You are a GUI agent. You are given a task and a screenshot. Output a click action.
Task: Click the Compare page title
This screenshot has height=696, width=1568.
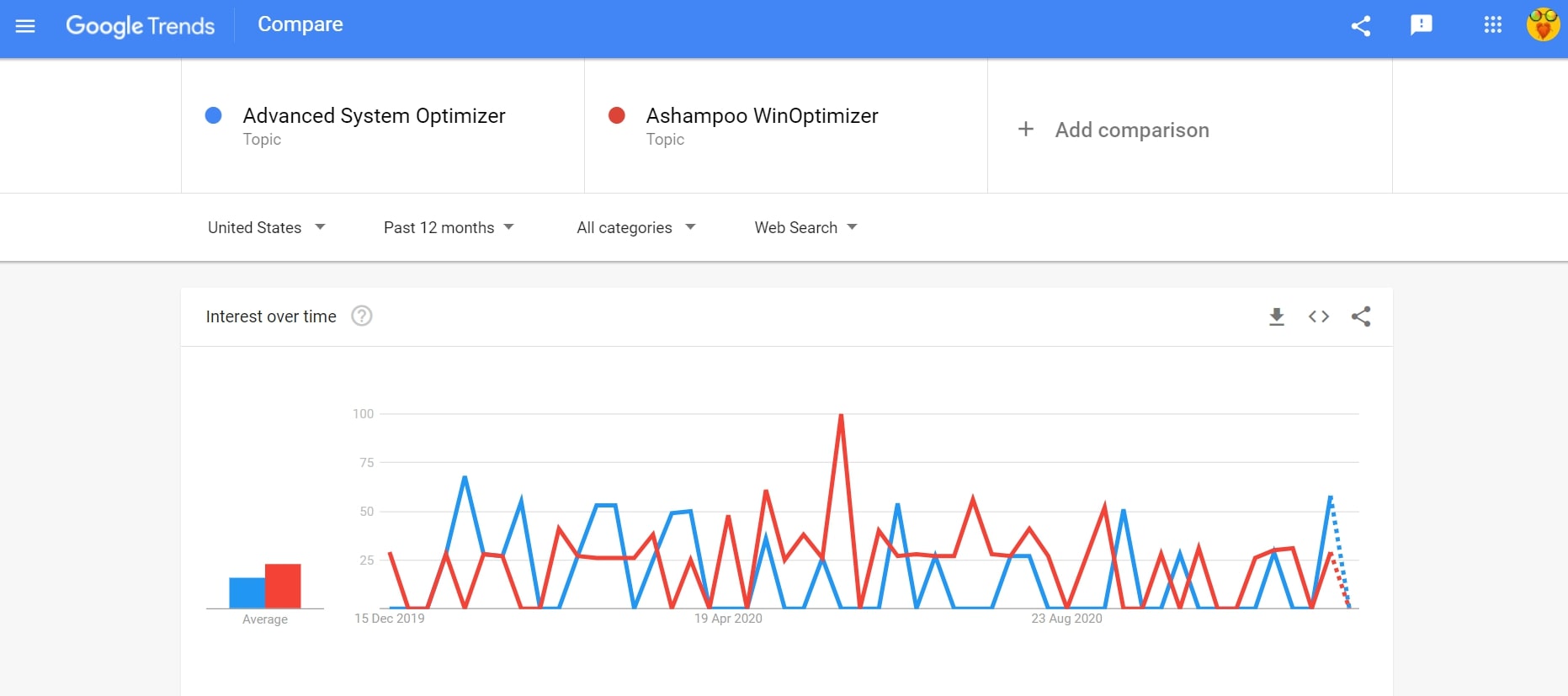[300, 24]
